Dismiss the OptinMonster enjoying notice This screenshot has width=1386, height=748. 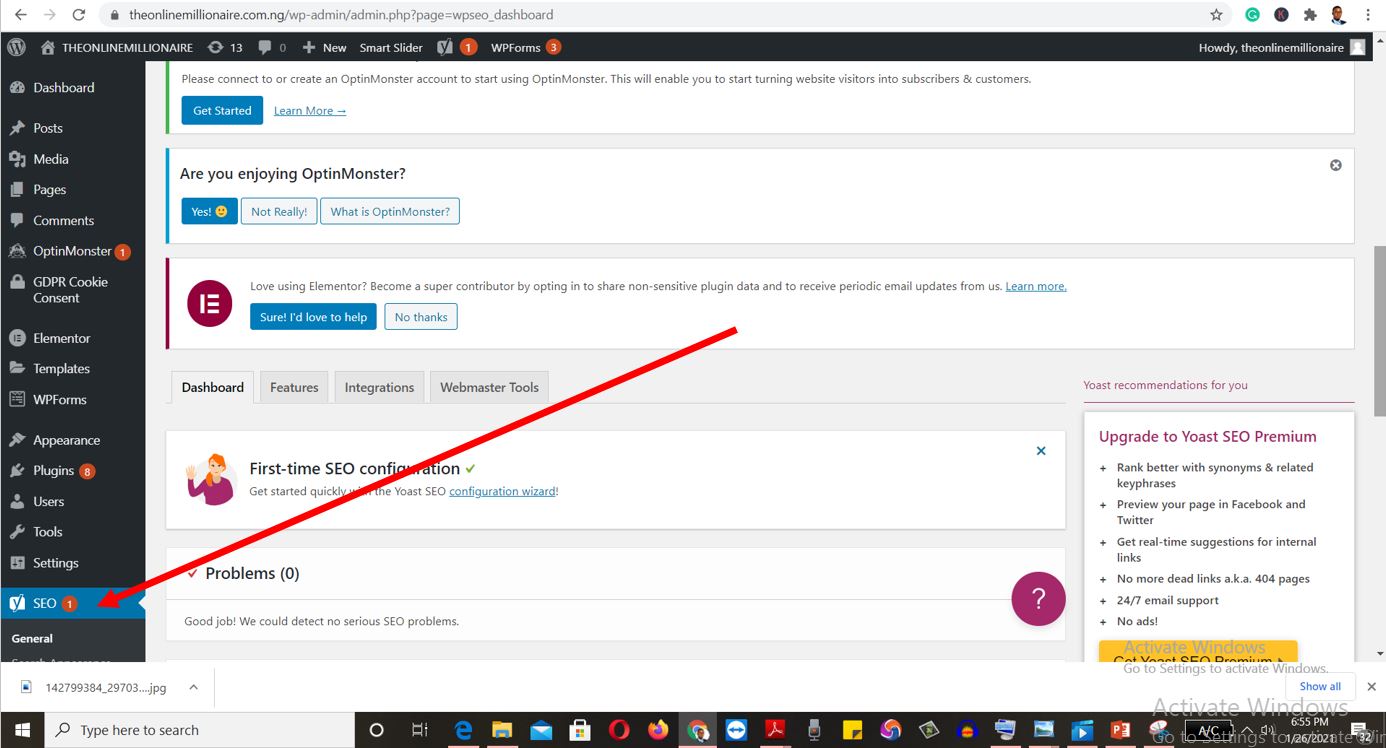pos(1335,165)
